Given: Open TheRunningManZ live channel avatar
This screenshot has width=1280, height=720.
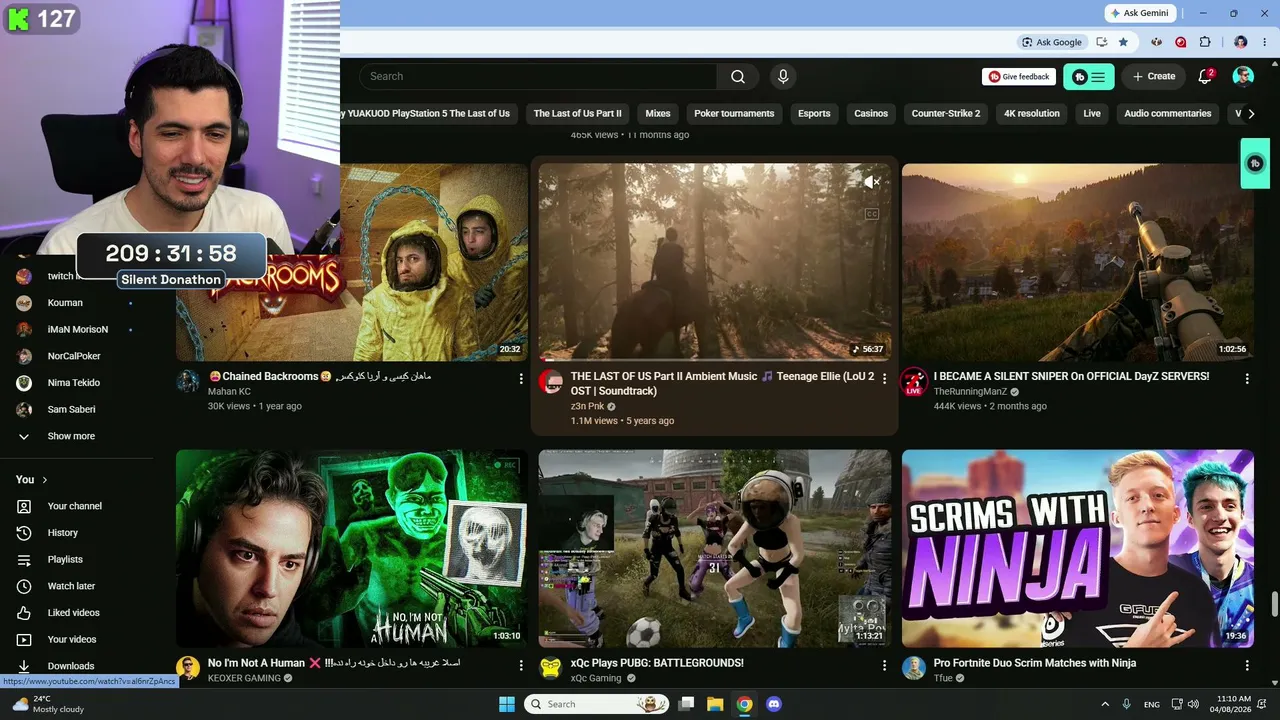Looking at the screenshot, I should coord(914,381).
